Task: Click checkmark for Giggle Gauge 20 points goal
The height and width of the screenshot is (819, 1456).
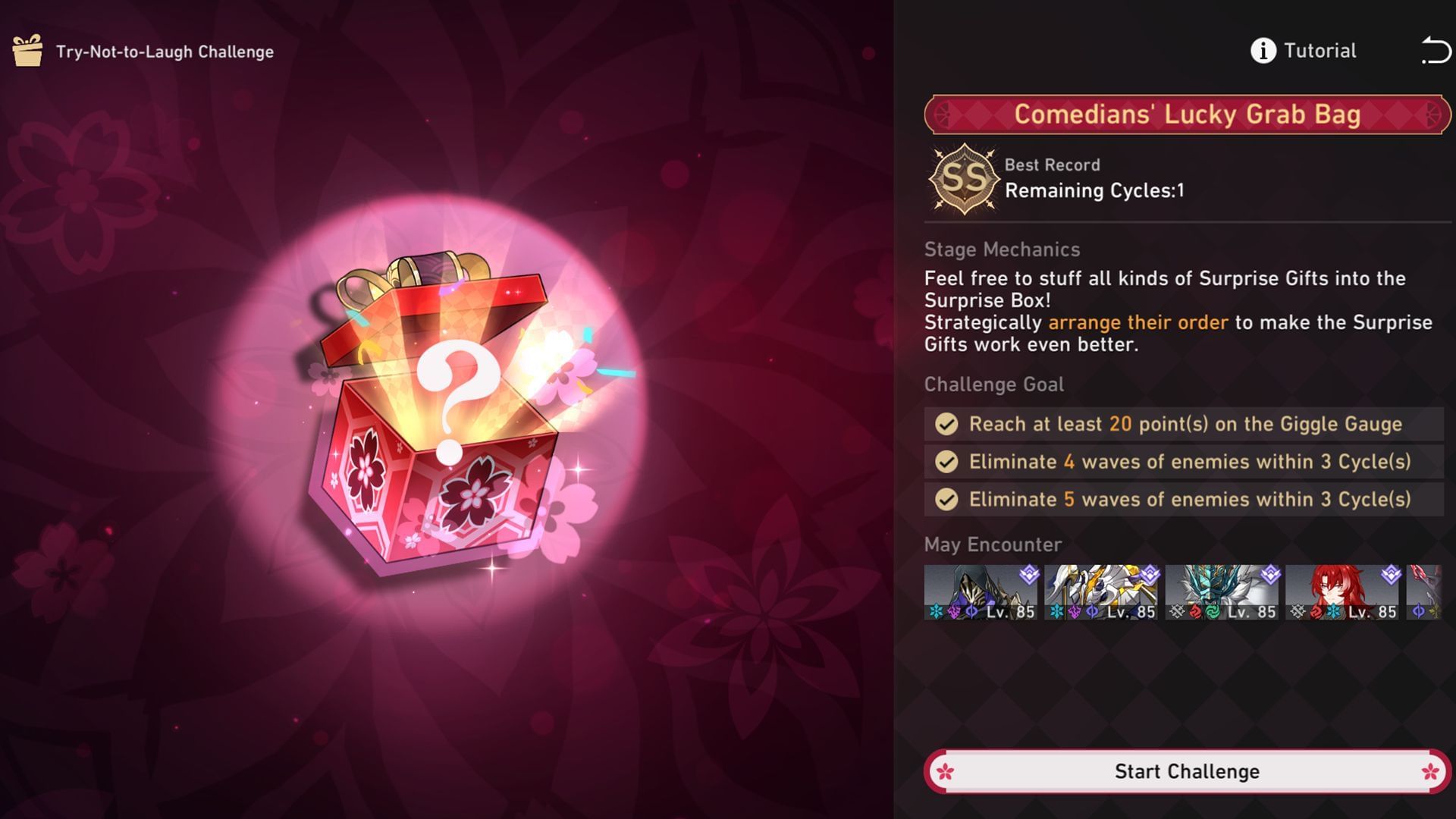Action: click(946, 424)
